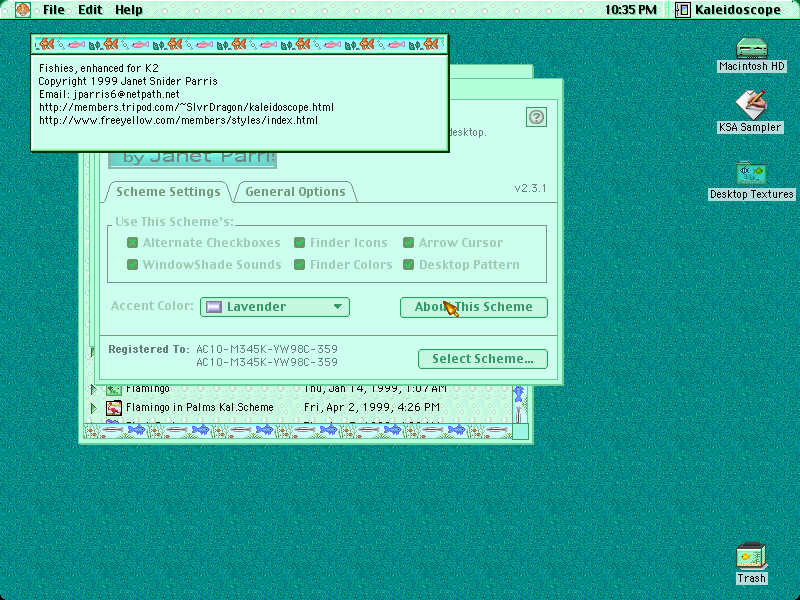Click the Registered To label
Image resolution: width=800 pixels, height=600 pixels.
[148, 349]
